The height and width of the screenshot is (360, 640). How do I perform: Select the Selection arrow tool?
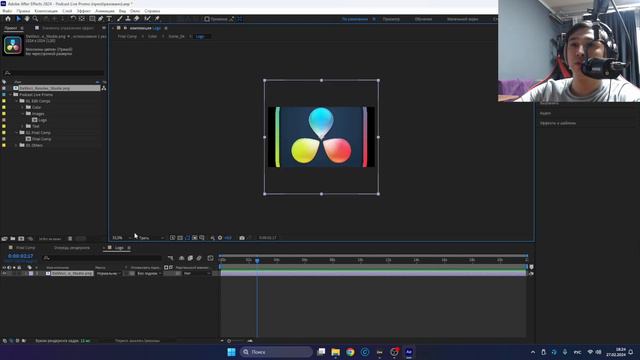click(18, 19)
